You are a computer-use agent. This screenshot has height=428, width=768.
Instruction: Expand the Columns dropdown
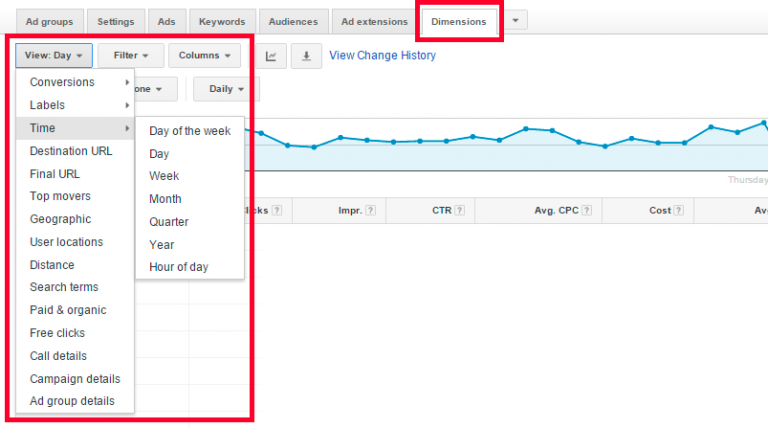pyautogui.click(x=204, y=56)
